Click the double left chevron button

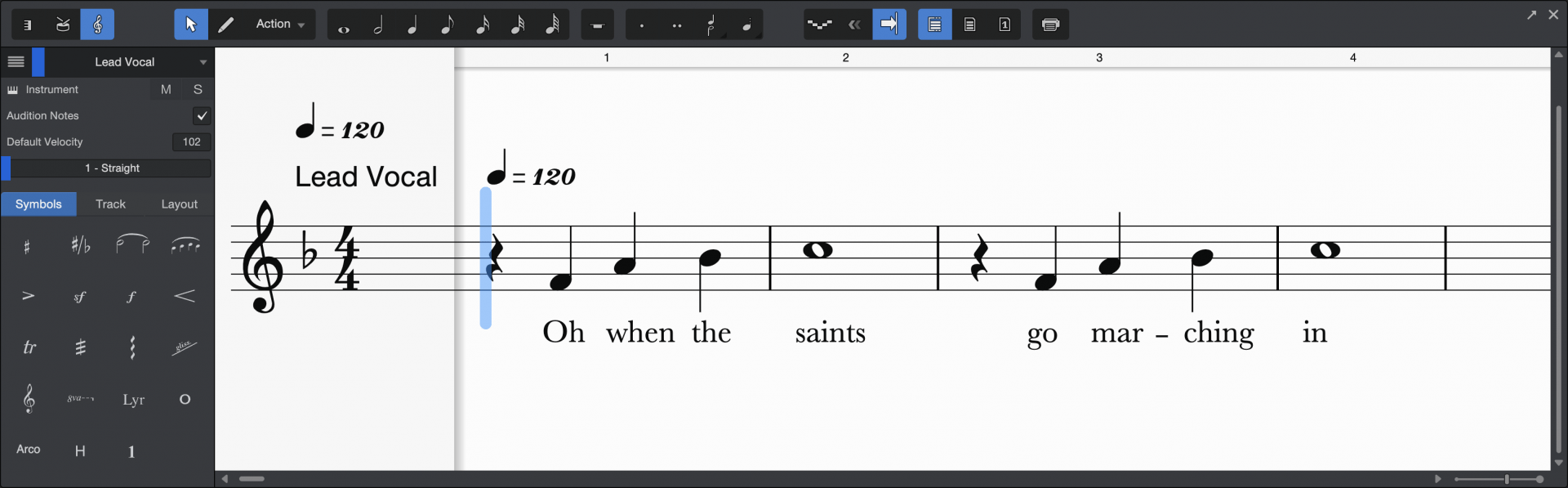855,25
